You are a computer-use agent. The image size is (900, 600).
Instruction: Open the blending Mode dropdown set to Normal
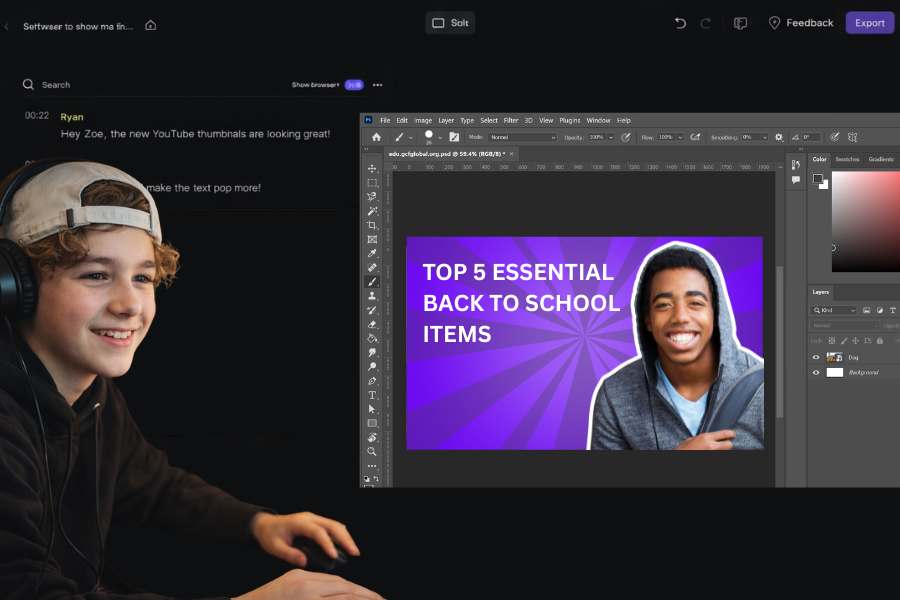[x=522, y=137]
